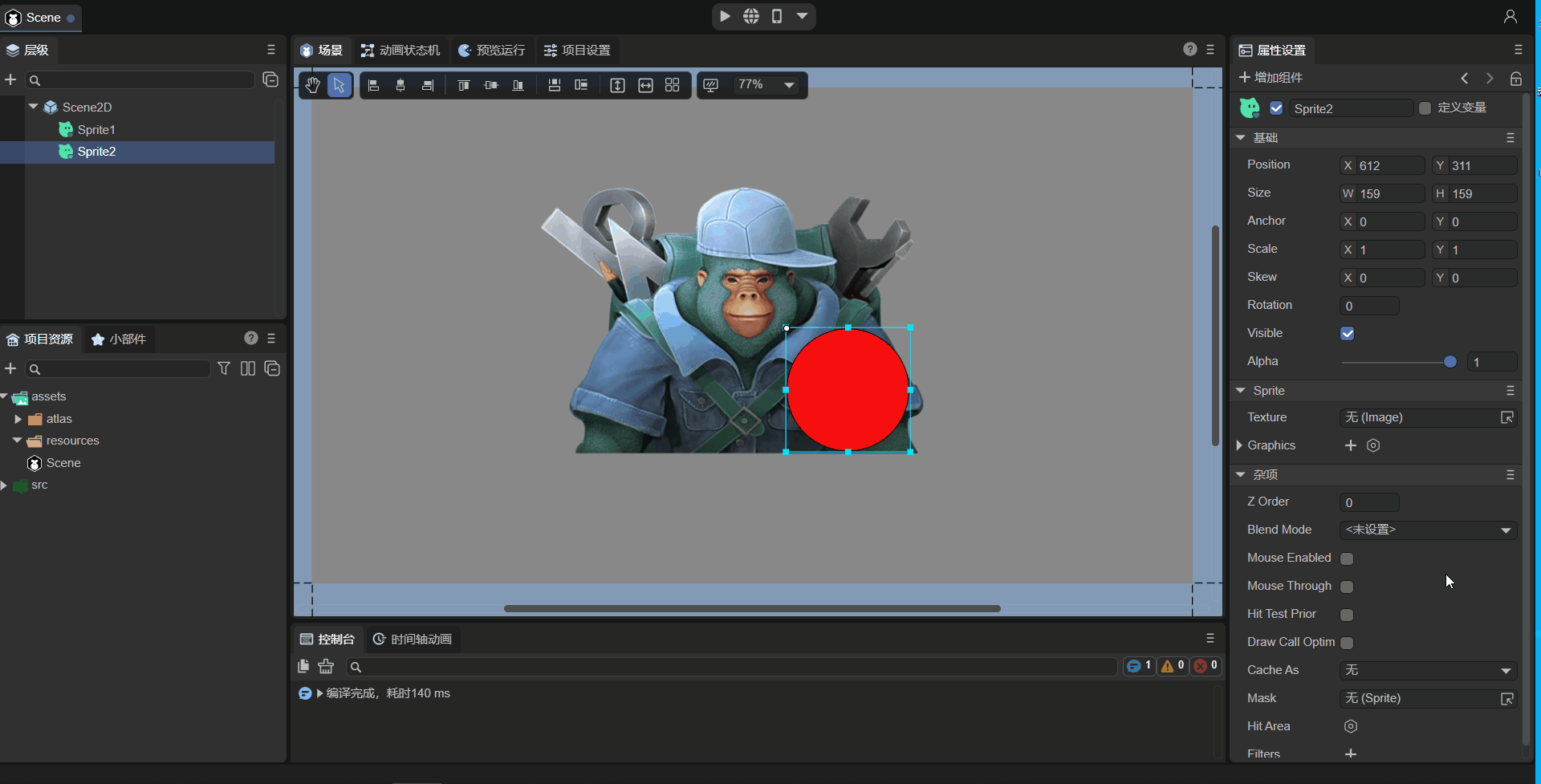The width and height of the screenshot is (1541, 784).
Task: Clear the console with the trash icon
Action: 326,666
